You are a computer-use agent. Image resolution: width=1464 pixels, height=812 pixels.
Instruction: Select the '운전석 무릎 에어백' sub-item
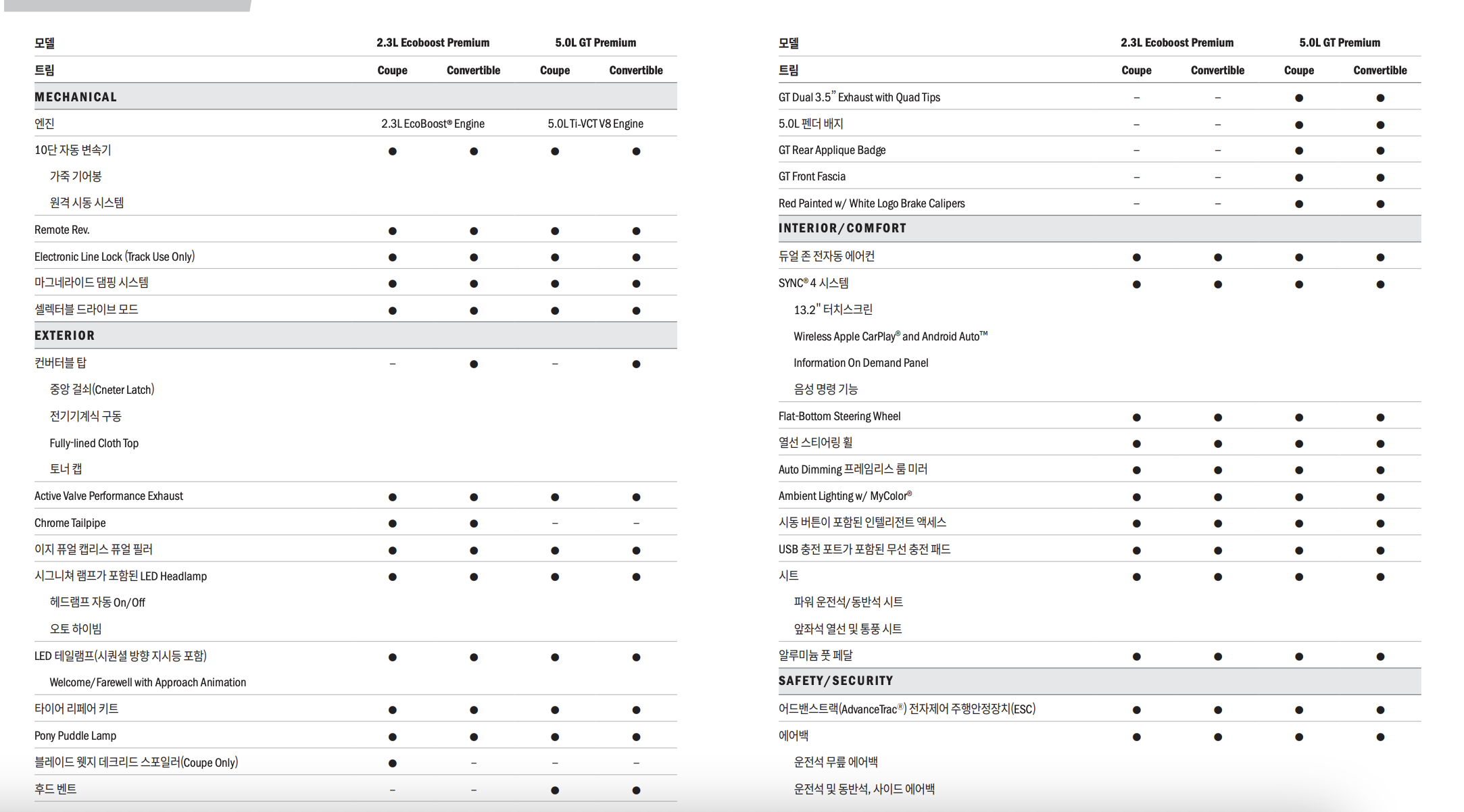coord(836,762)
